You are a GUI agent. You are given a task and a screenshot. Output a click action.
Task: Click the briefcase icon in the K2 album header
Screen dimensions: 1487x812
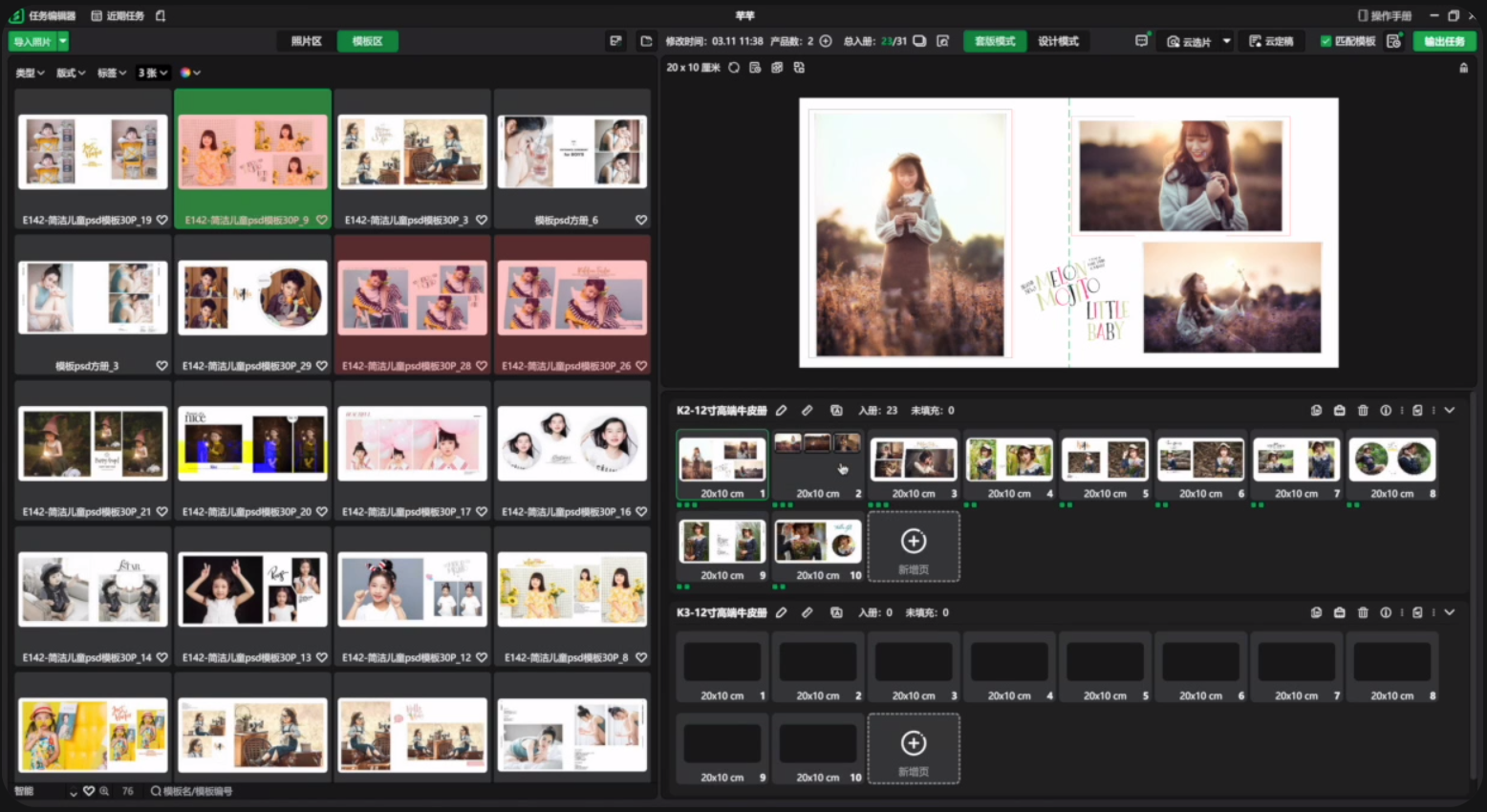(x=1339, y=410)
